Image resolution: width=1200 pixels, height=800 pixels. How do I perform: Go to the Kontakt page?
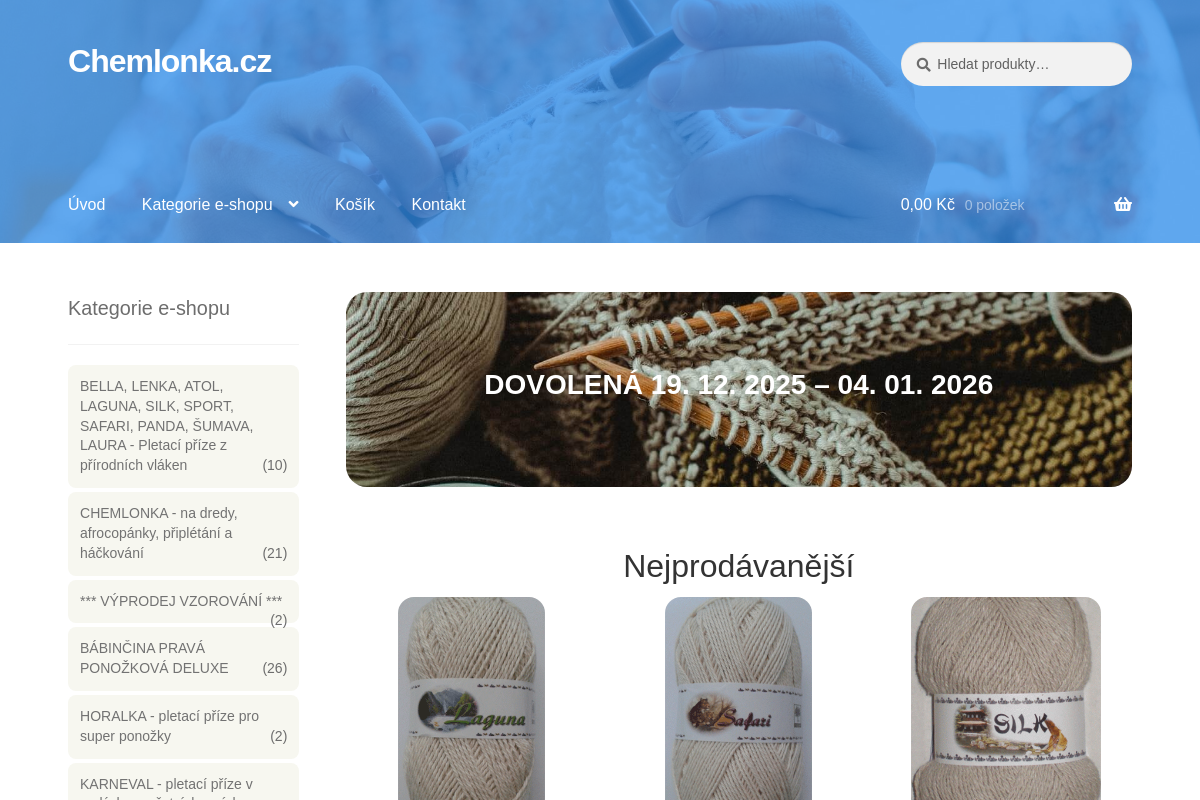click(438, 204)
